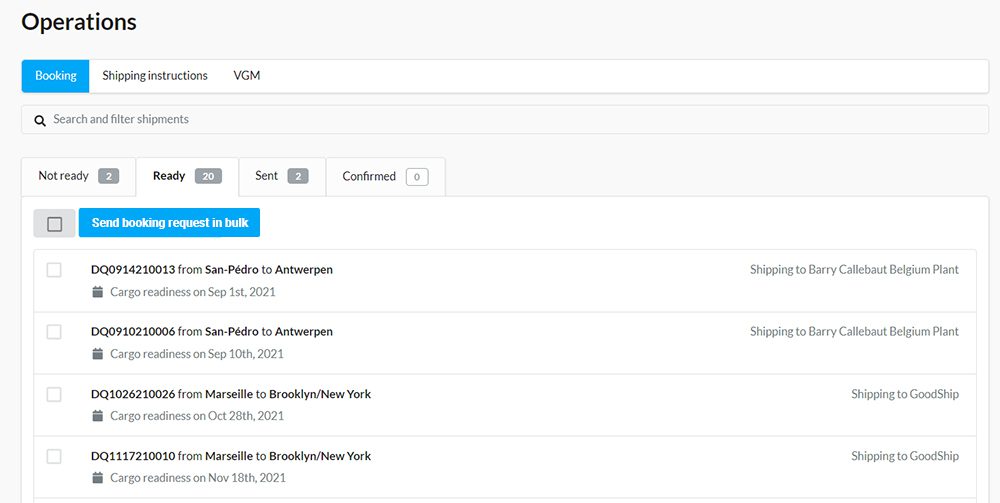The image size is (1000, 503).
Task: Click calendar icon beside Nov 18th, 2021
Action: 98,477
